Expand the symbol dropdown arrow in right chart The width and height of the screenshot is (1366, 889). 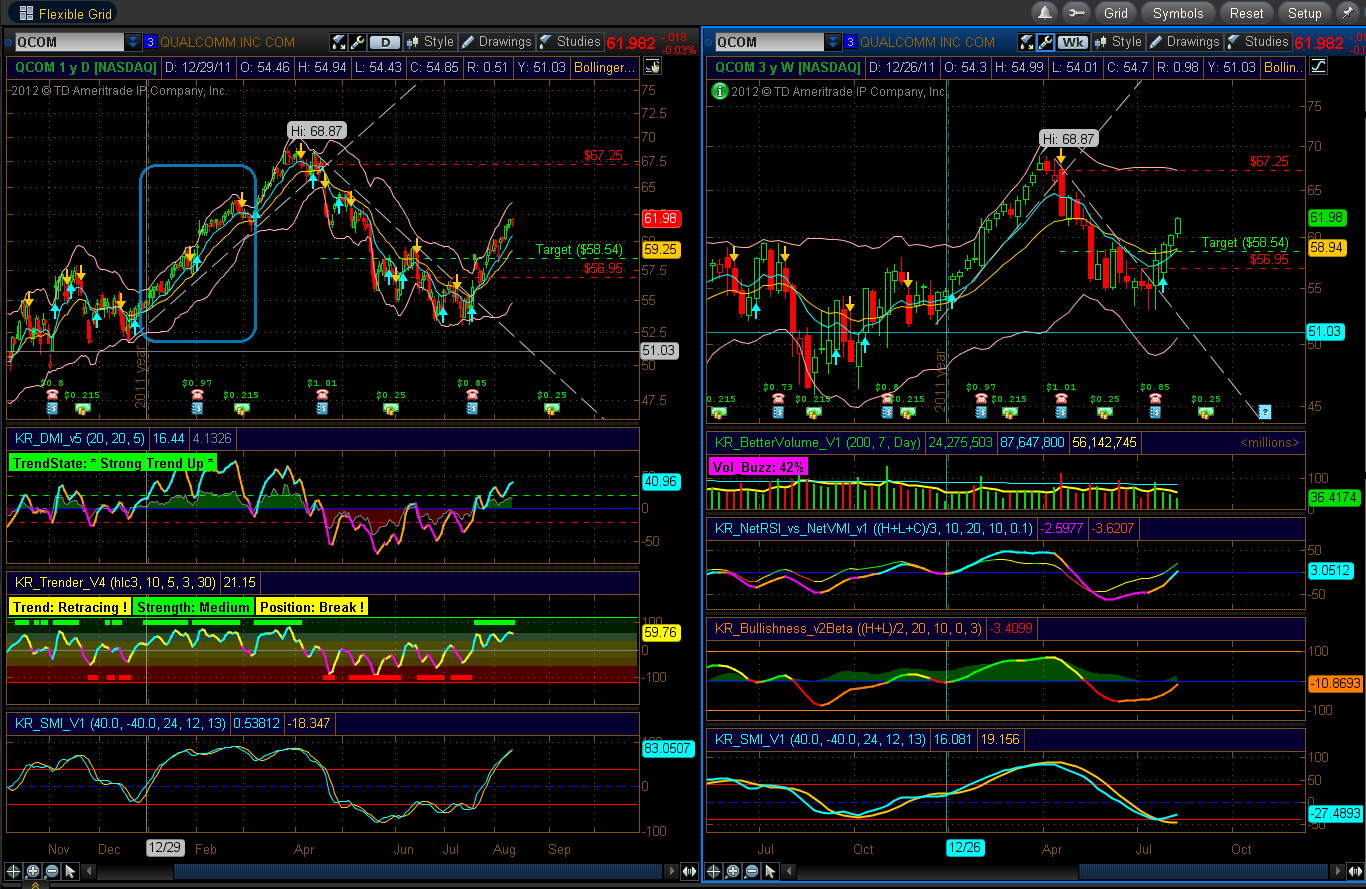834,42
